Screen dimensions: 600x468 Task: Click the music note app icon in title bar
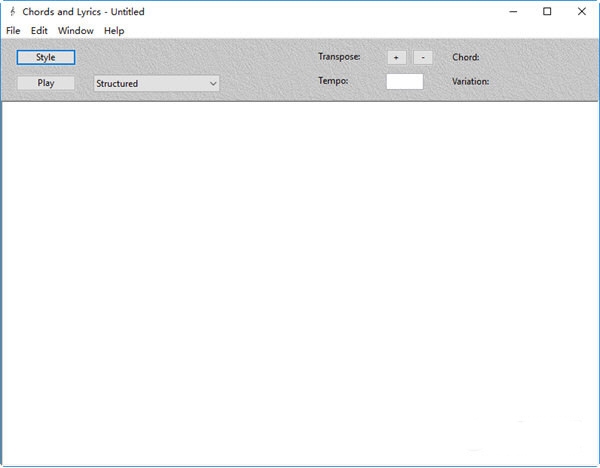click(11, 12)
